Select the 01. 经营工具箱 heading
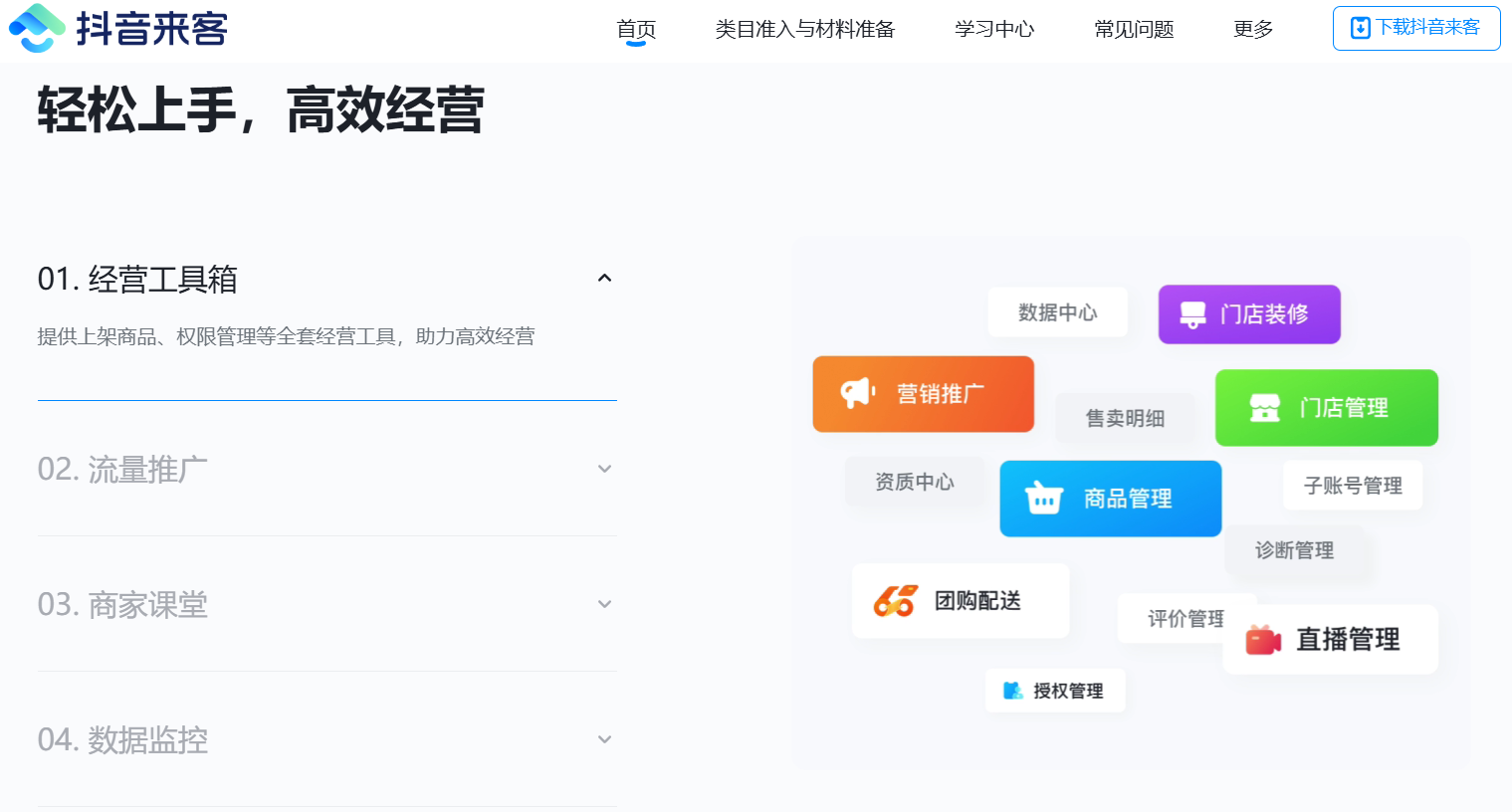 [x=137, y=279]
